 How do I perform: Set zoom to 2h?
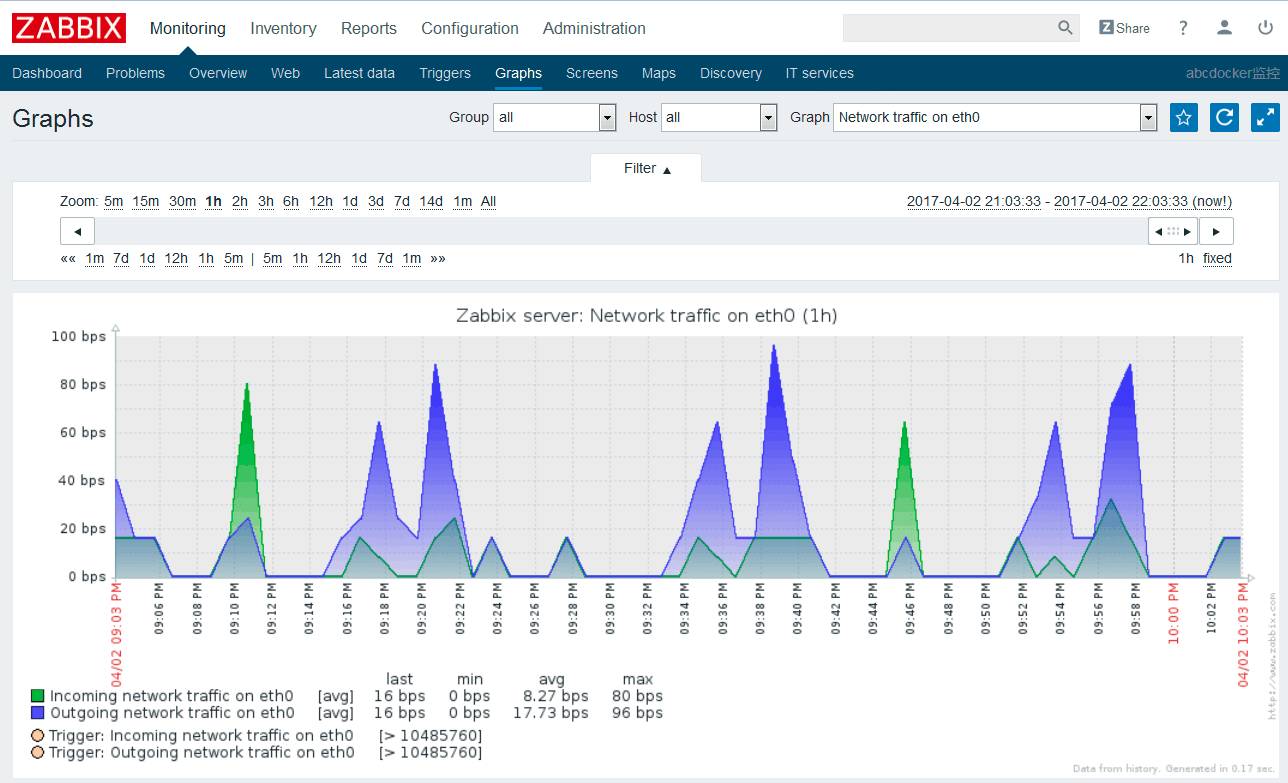click(x=240, y=201)
